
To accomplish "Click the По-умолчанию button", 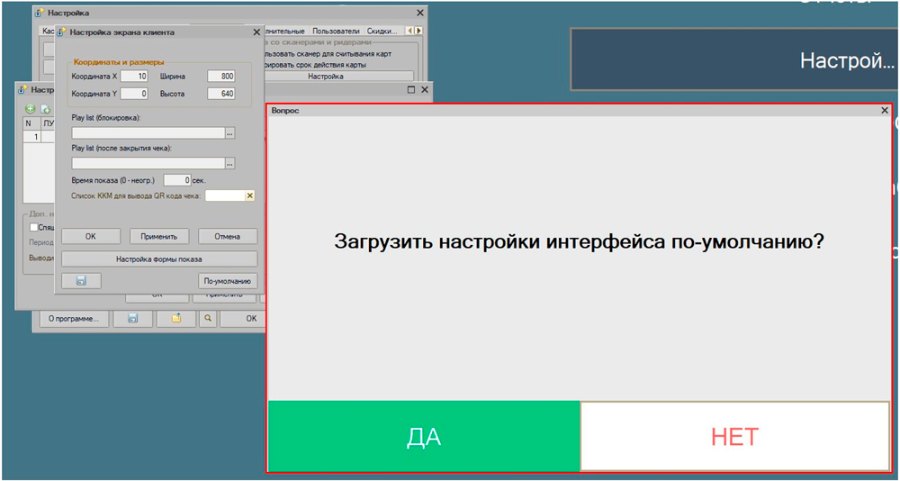I will coord(228,281).
